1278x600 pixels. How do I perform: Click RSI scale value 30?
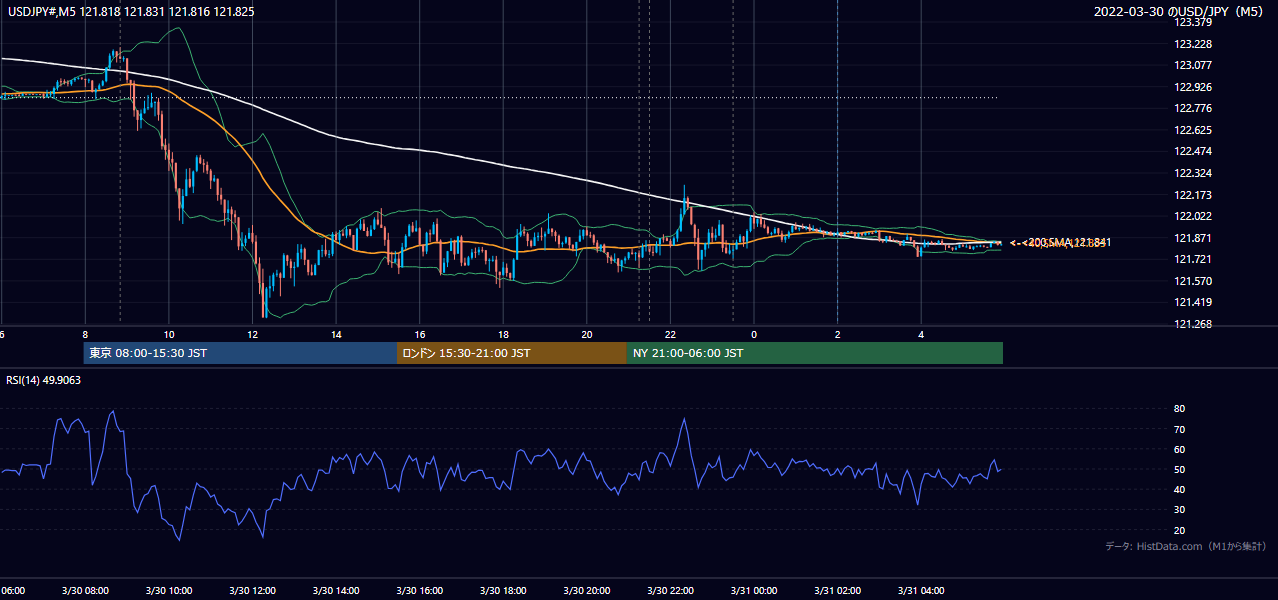pos(1179,510)
